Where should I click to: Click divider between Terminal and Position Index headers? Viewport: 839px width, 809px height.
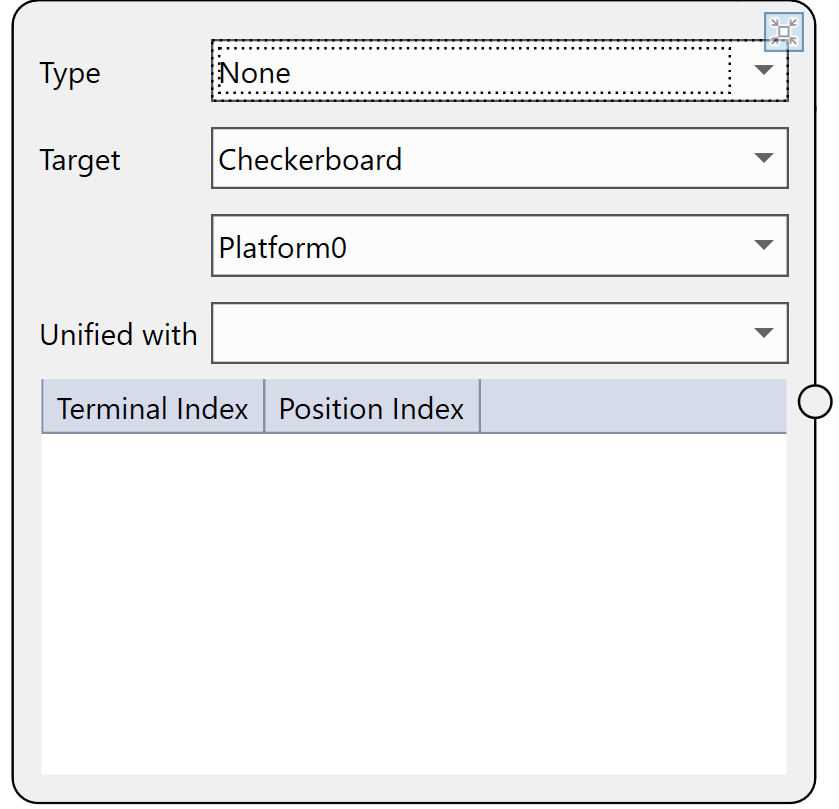pyautogui.click(x=264, y=407)
